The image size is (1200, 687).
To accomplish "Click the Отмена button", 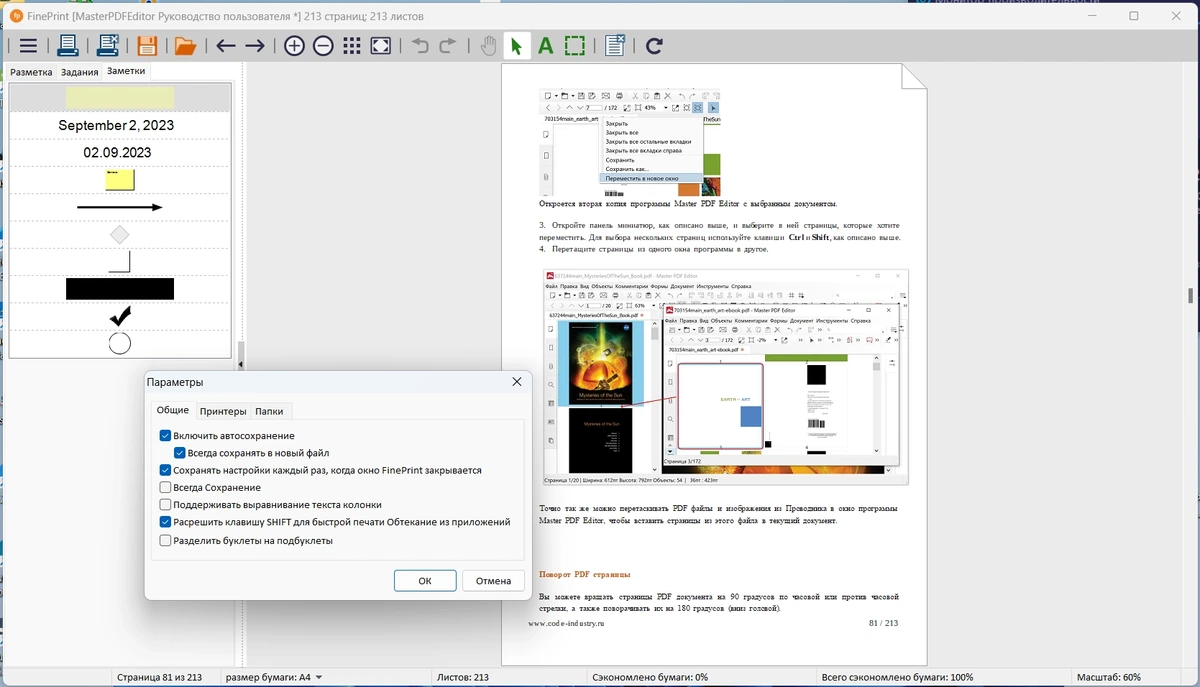I will pyautogui.click(x=494, y=581).
